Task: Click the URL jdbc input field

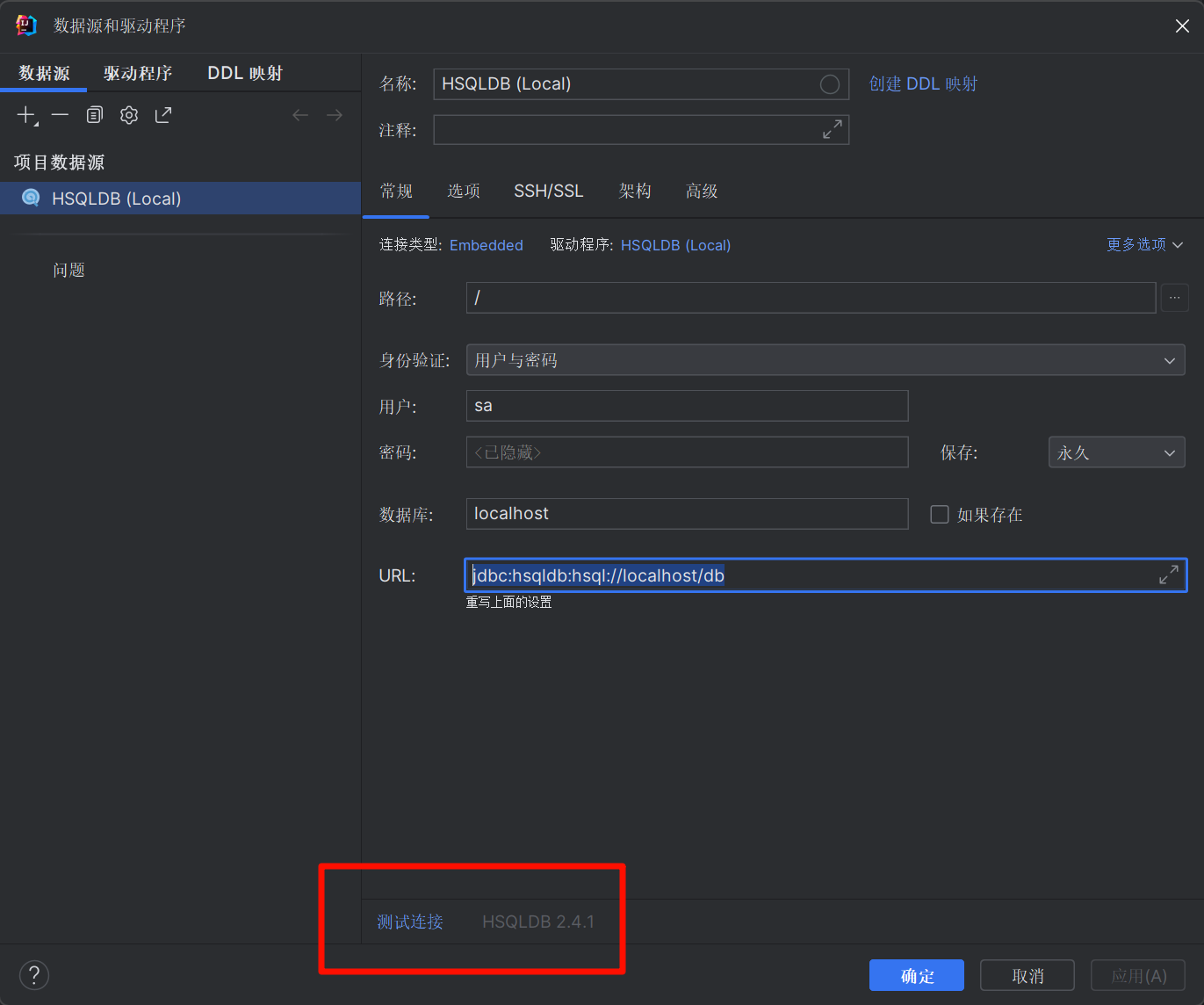Action: coord(825,575)
